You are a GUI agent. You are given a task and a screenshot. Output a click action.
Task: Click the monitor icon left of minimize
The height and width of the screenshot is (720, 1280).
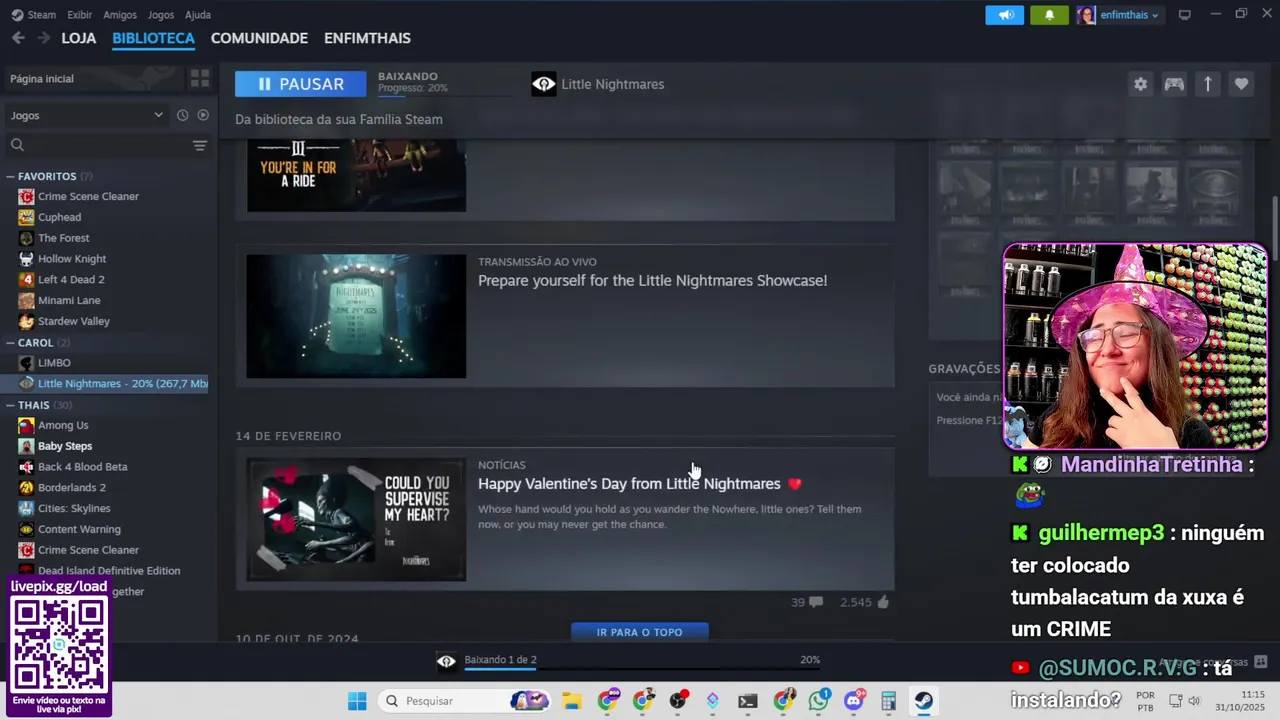tap(1185, 15)
